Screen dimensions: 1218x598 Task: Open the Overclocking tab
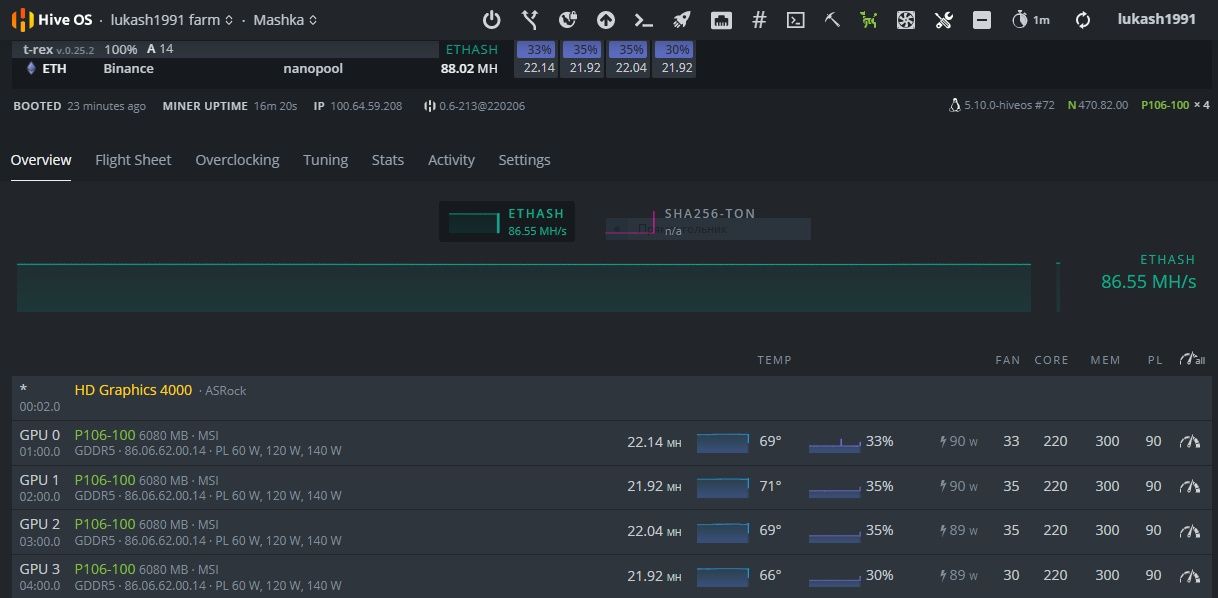click(237, 160)
